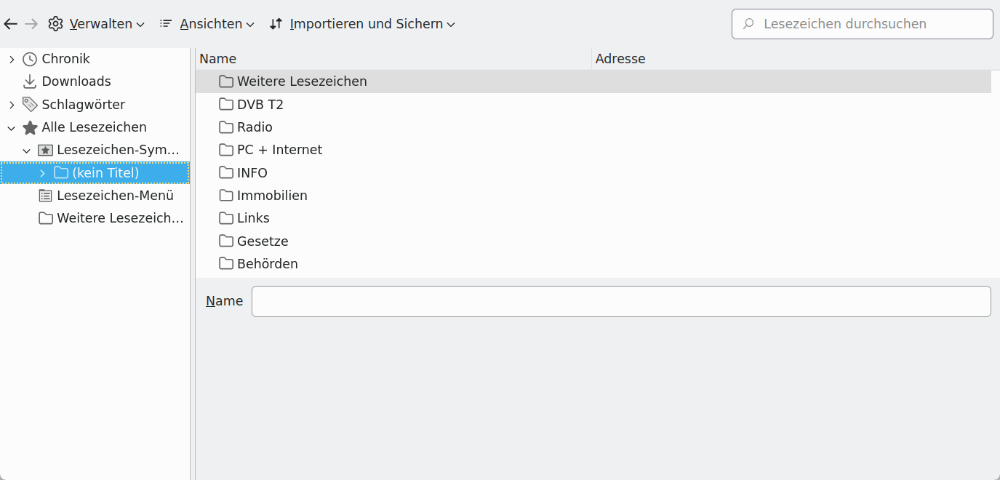Click the Downloads arrow icon in sidebar

tap(30, 82)
